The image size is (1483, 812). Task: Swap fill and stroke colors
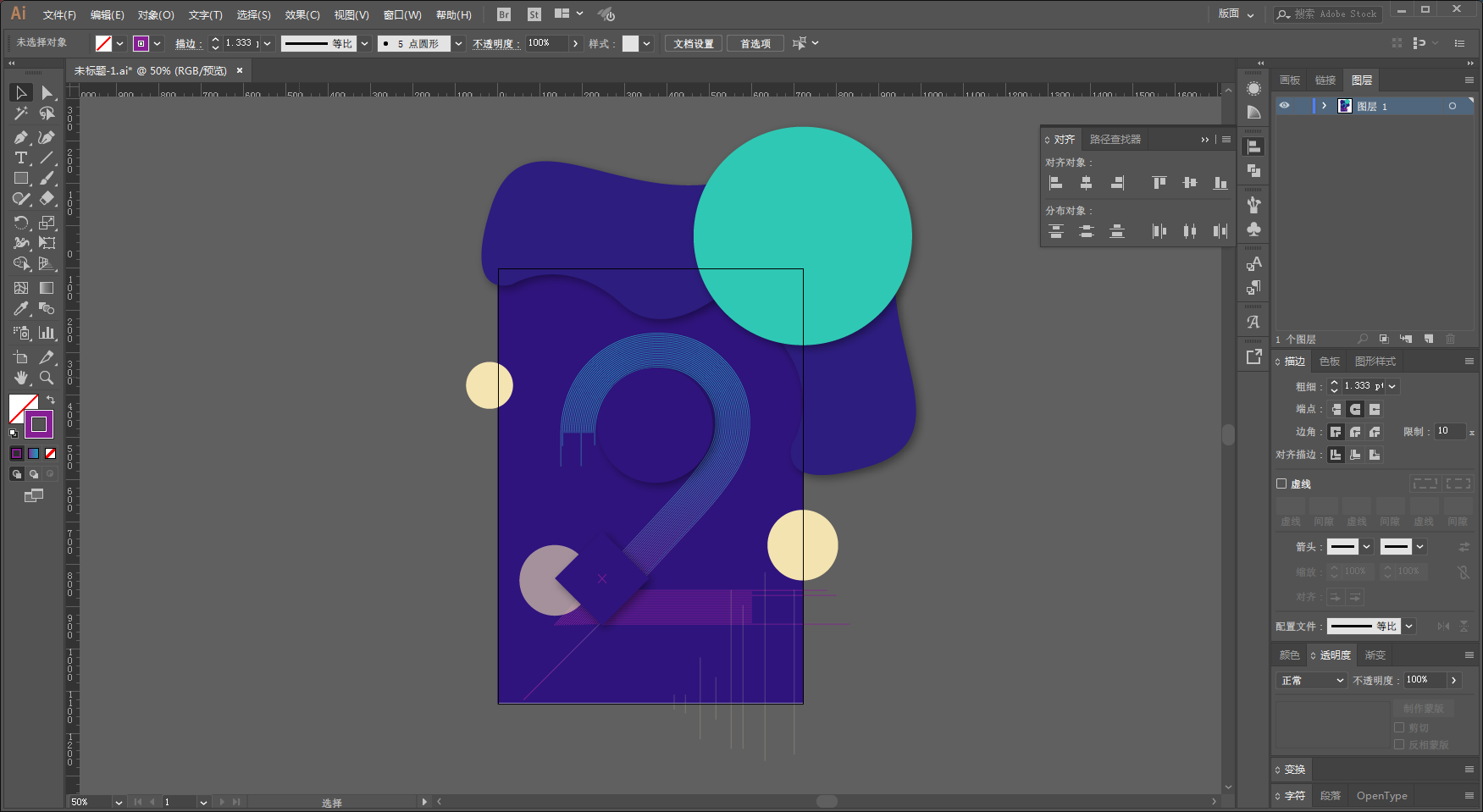(51, 400)
